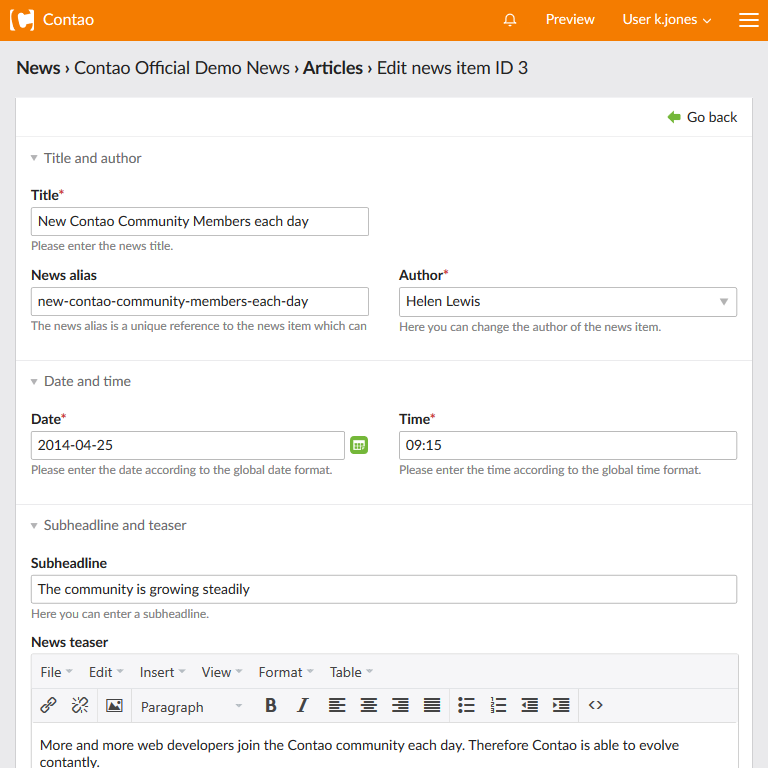768x768 pixels.
Task: Decrease indent in teaser editor
Action: (529, 705)
